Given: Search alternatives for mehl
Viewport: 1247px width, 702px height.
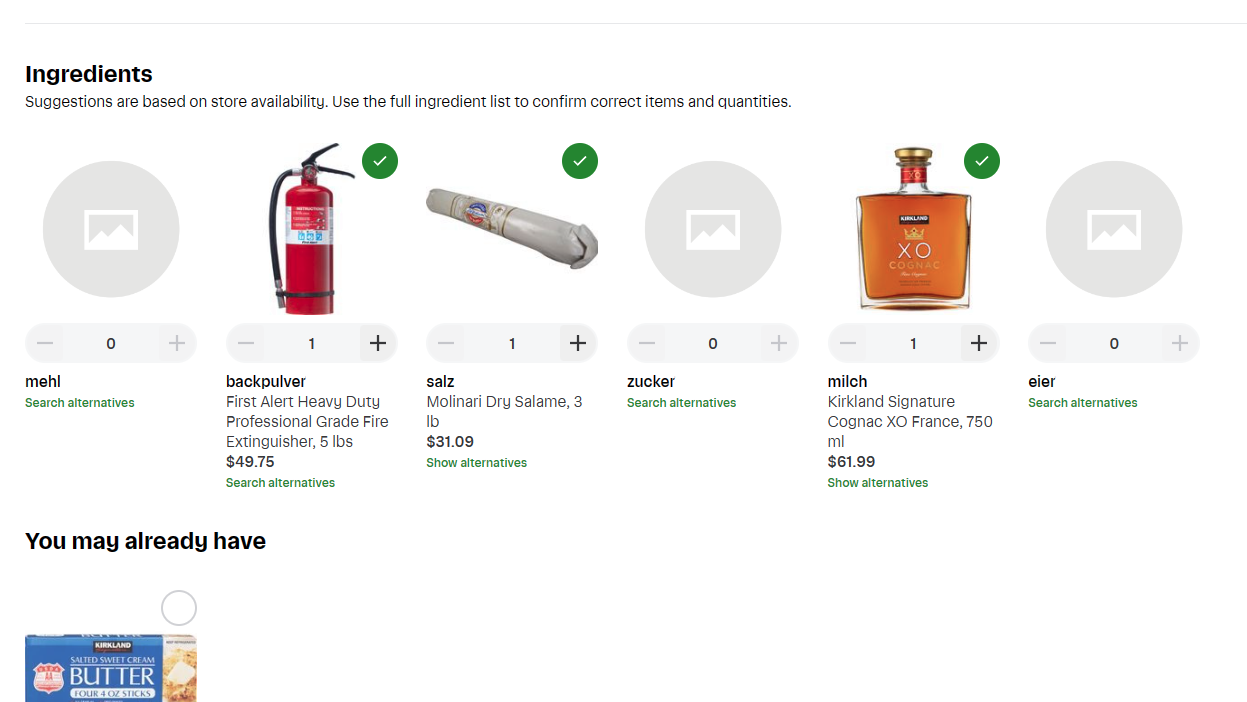Looking at the screenshot, I should click(79, 403).
